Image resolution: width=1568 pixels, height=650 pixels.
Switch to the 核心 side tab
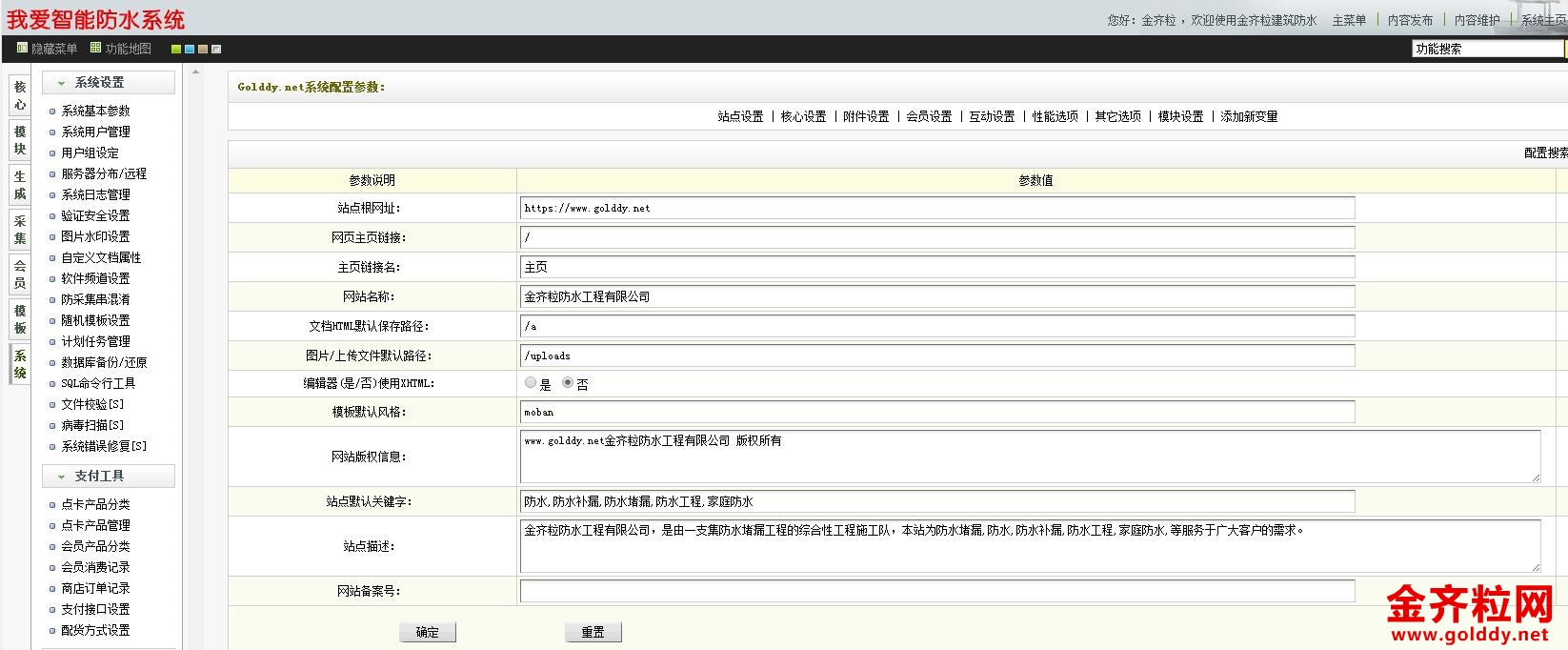(20, 95)
